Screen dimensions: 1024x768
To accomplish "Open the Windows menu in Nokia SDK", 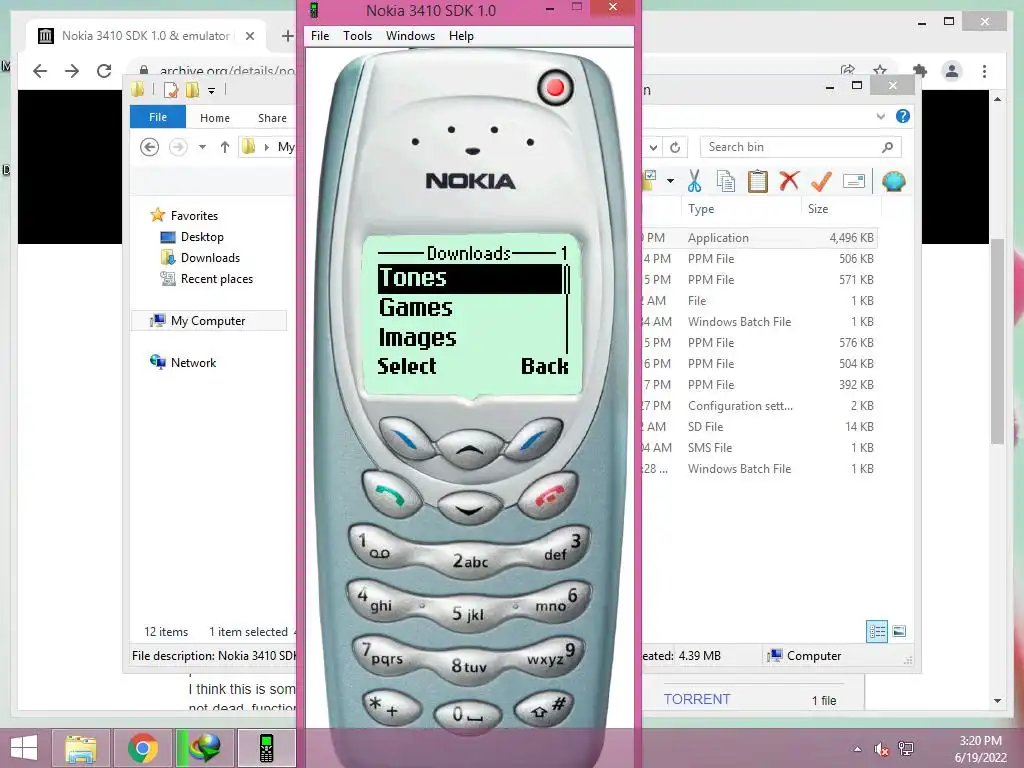I will [410, 36].
